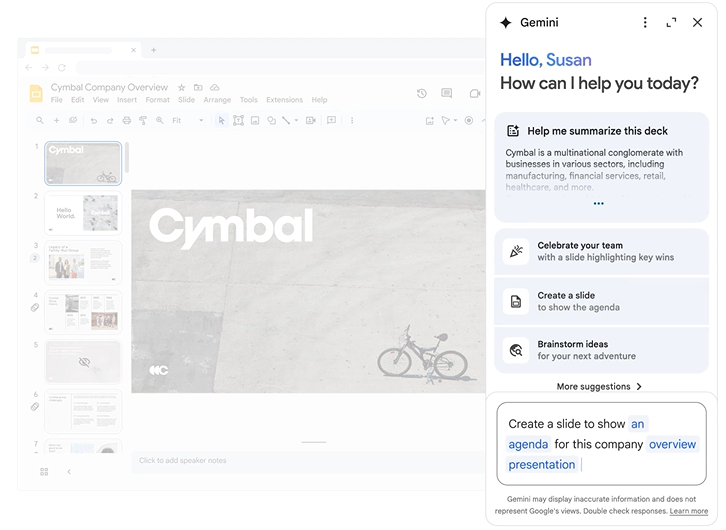Click the 'overview' chip in the prompt
The height and width of the screenshot is (530, 726).
pyautogui.click(x=672, y=444)
